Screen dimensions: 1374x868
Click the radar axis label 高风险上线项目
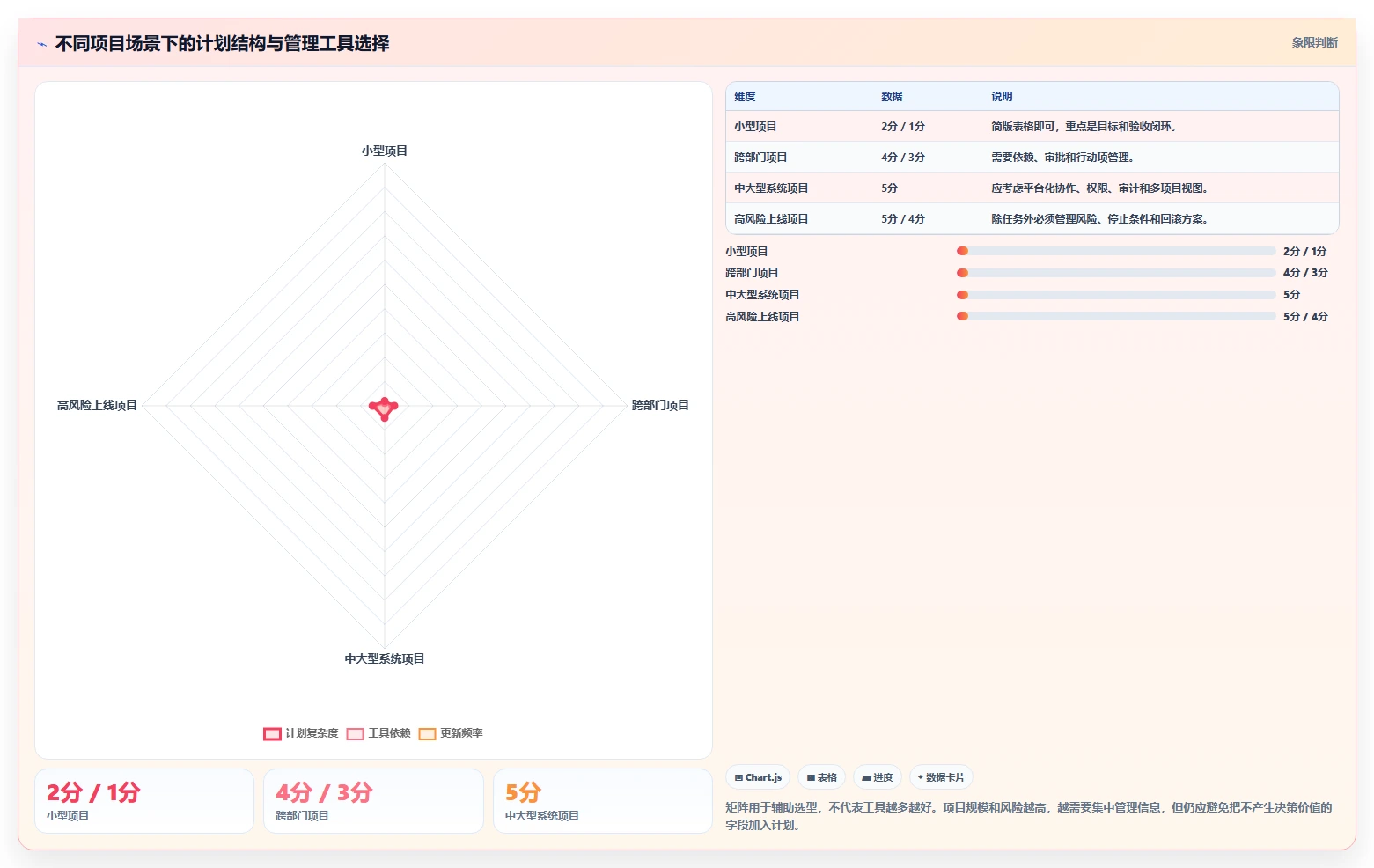pyautogui.click(x=97, y=406)
